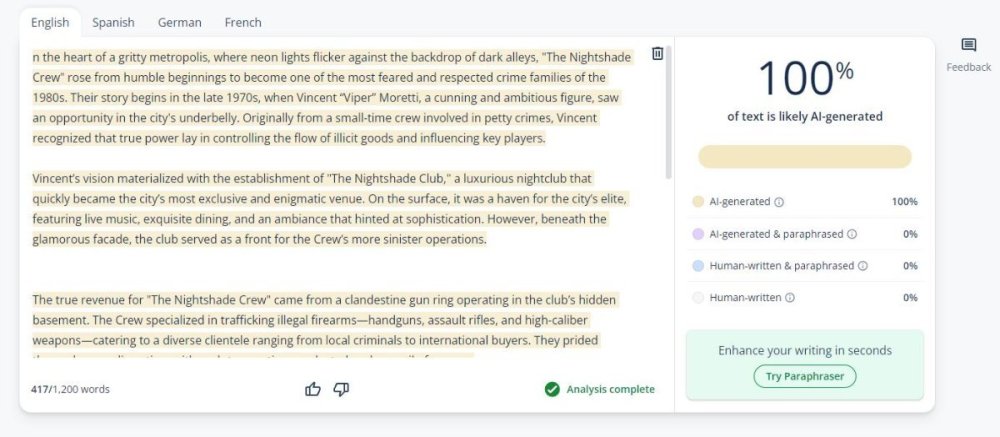Switch to the English tab
The height and width of the screenshot is (437, 1000).
(x=50, y=22)
